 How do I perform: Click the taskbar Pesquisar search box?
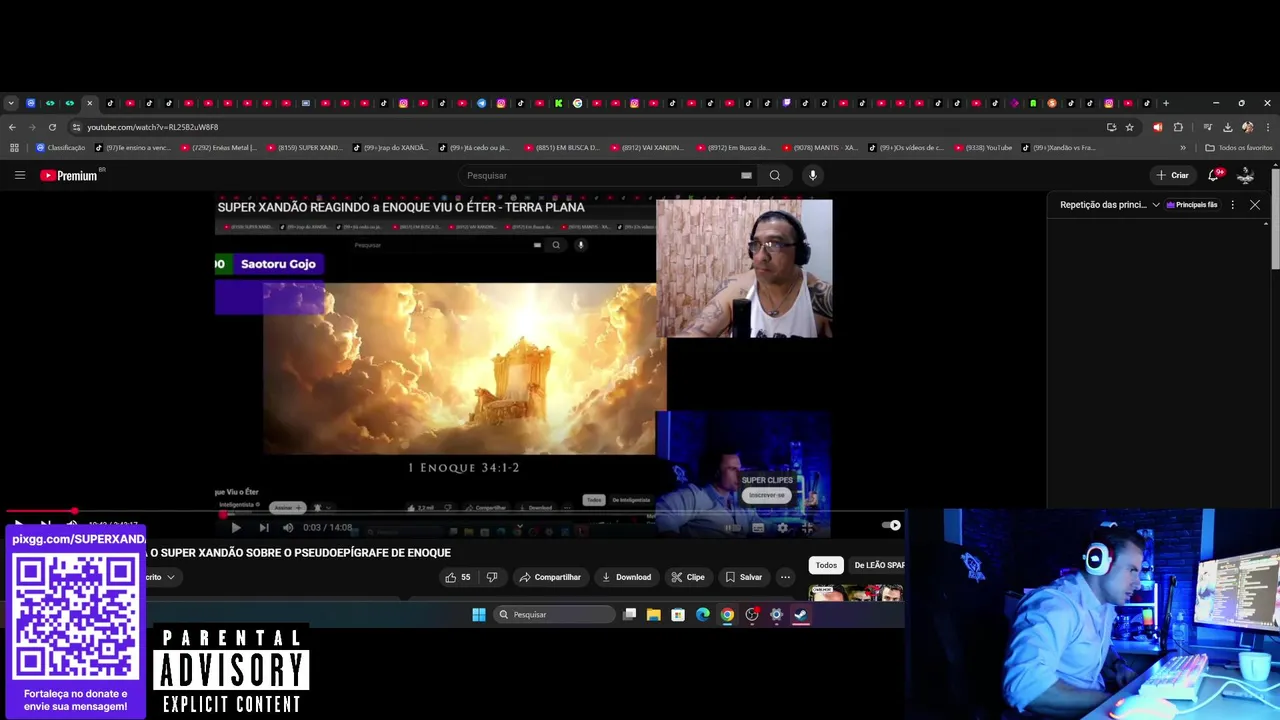(555, 615)
